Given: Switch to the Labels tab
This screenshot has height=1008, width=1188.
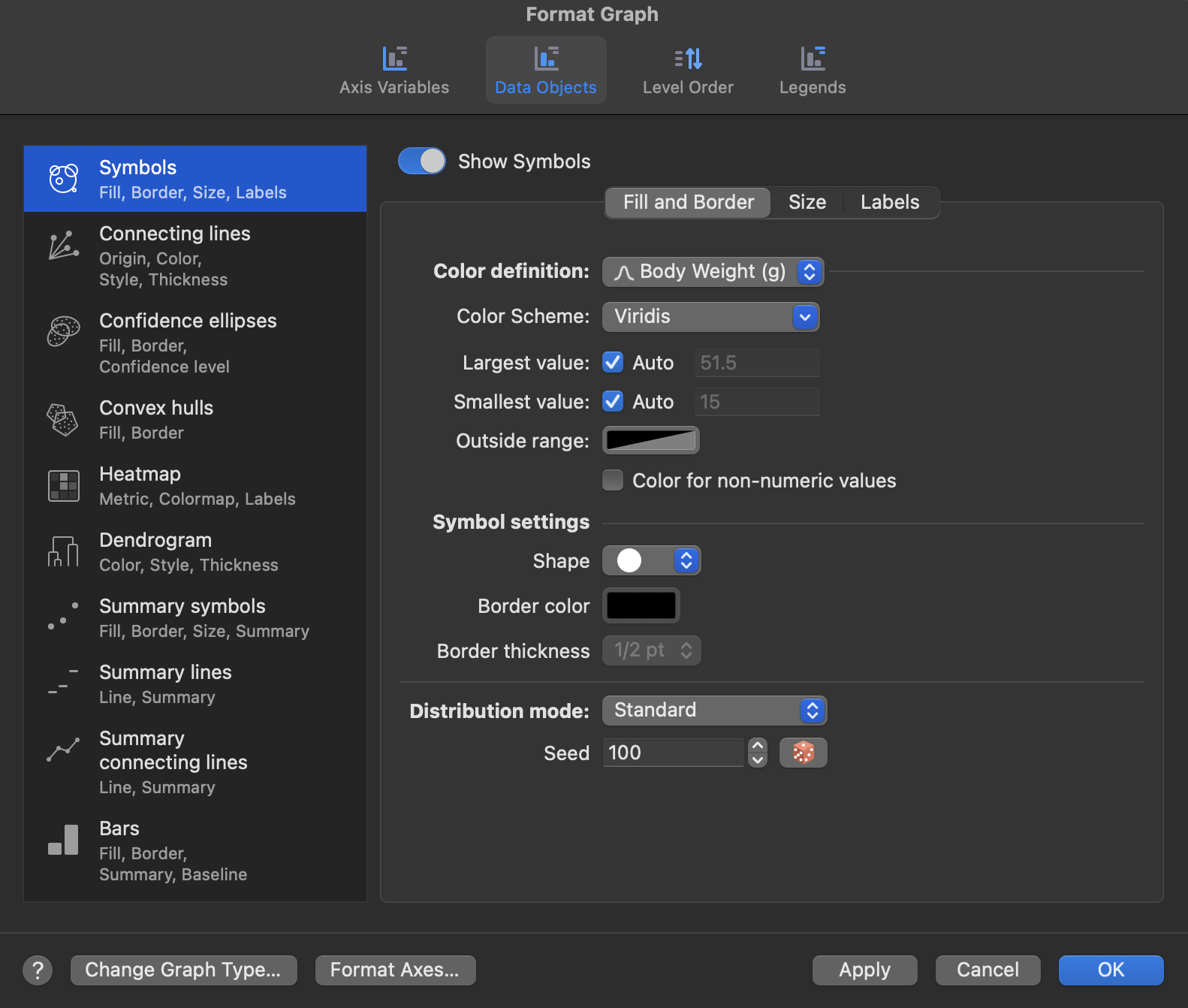Looking at the screenshot, I should [890, 202].
